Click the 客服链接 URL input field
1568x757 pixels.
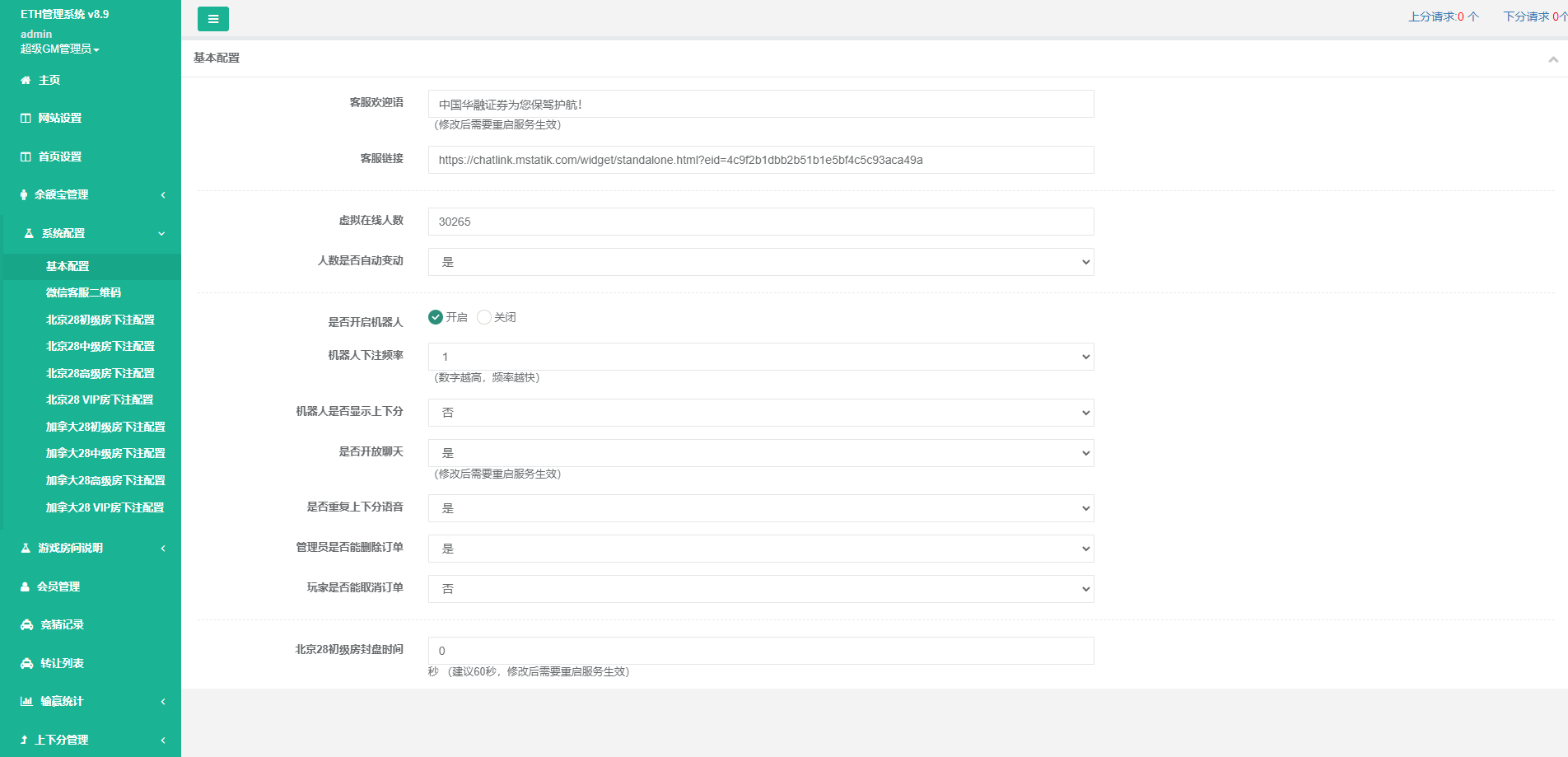coord(760,160)
